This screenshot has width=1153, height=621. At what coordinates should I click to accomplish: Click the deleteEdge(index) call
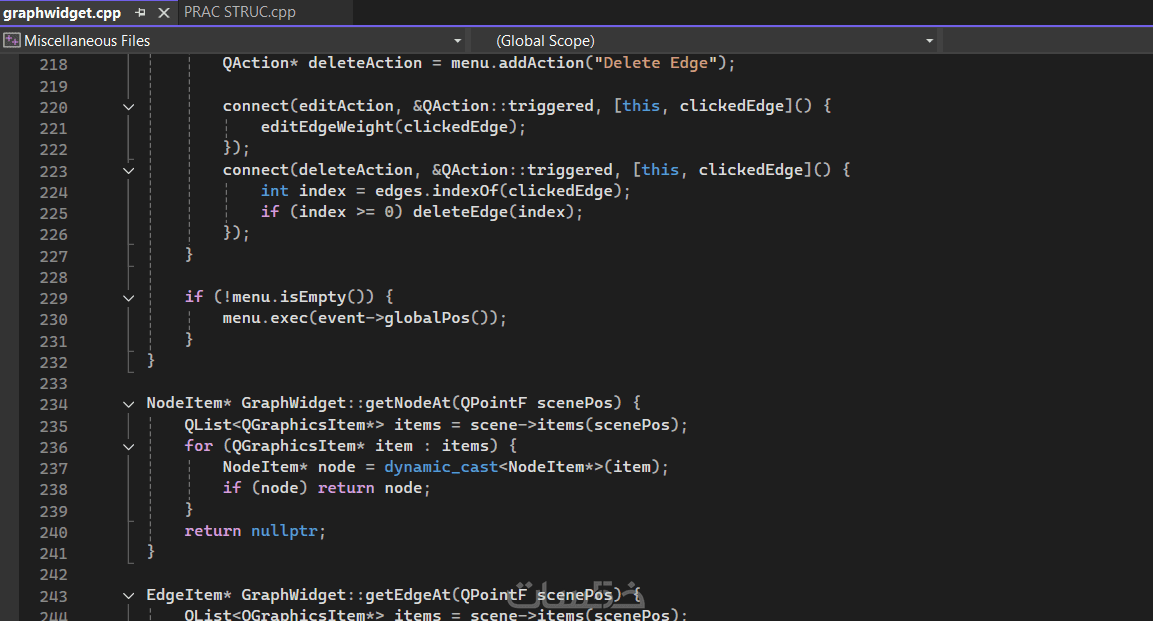(493, 212)
